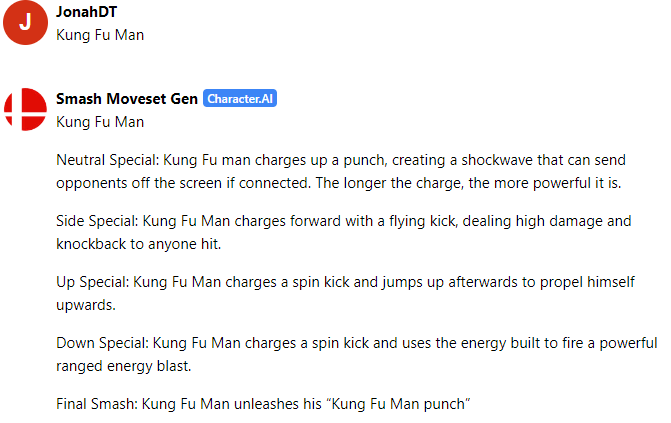
Task: Select the Neutral Special paragraph
Action: (341, 171)
